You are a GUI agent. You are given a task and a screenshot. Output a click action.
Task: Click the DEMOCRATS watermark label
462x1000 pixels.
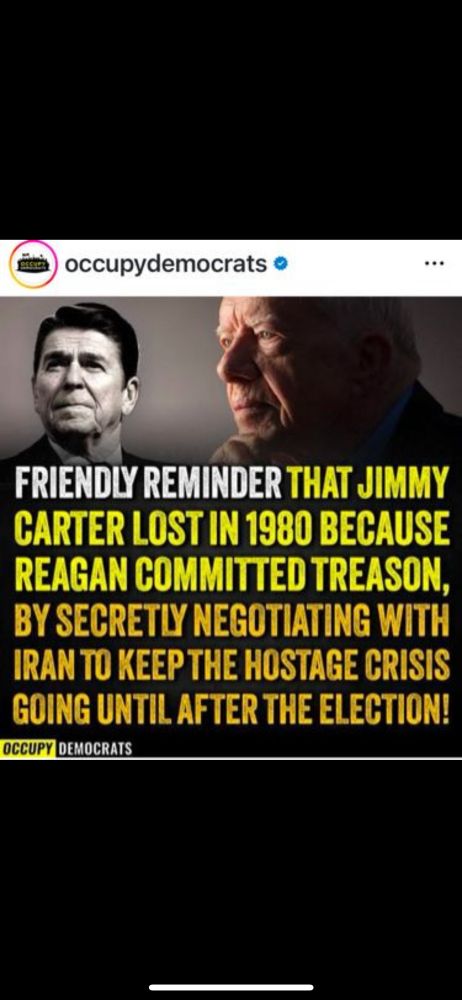(x=94, y=748)
